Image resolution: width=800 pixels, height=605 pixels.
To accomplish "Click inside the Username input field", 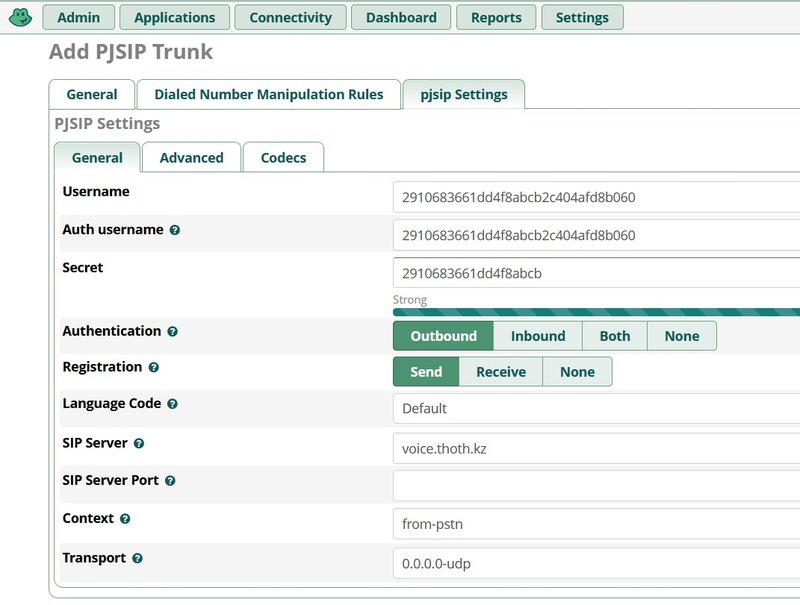I will tap(591, 197).
